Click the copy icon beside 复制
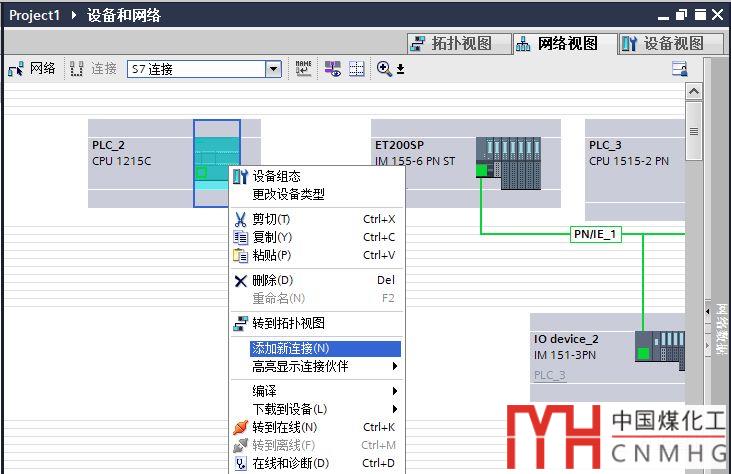Screen dimensions: 731x474 241,237
